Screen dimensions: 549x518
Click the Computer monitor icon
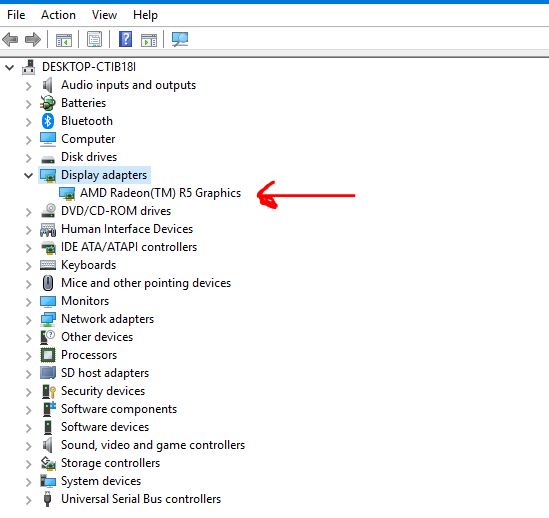click(48, 139)
